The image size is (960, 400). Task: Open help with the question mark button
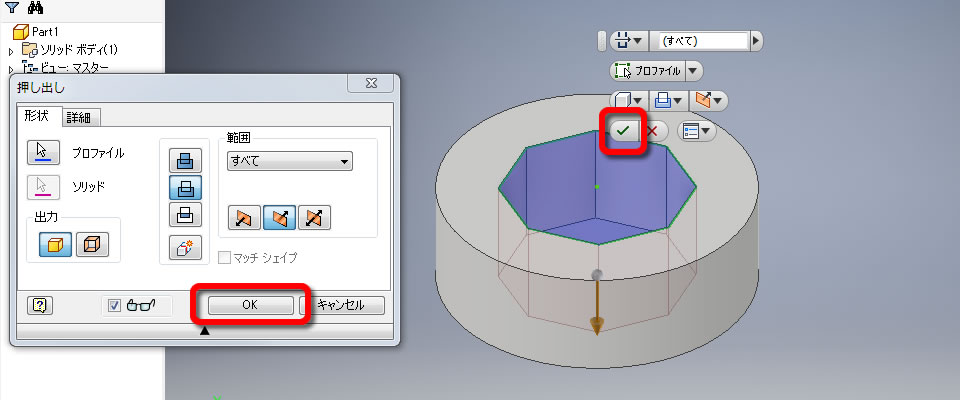(x=40, y=305)
